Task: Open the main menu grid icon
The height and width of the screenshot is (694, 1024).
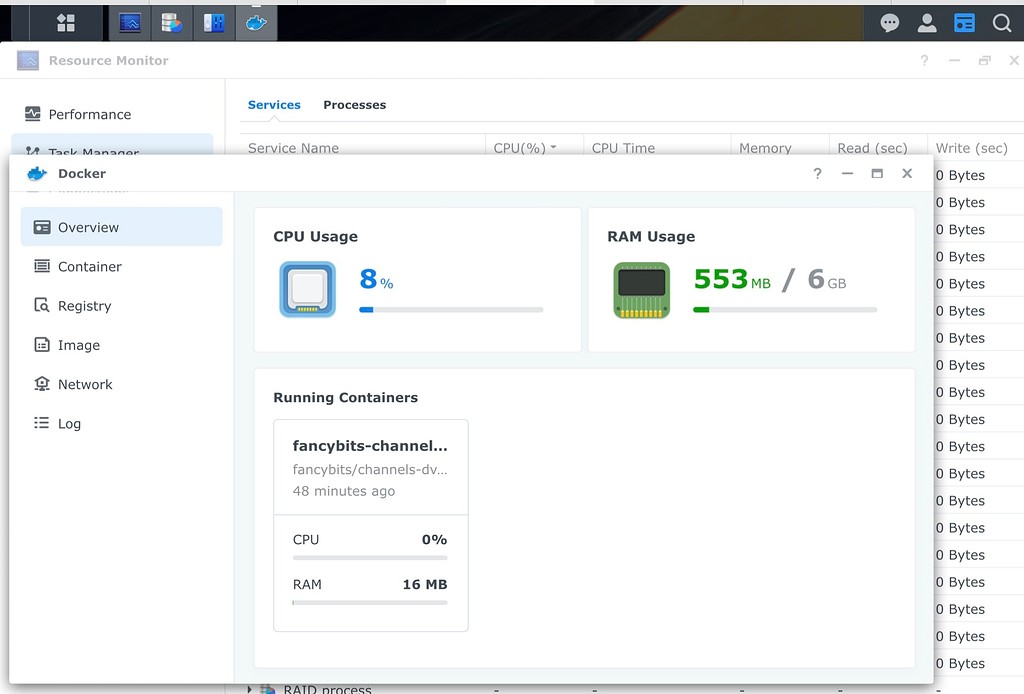Action: click(x=65, y=21)
